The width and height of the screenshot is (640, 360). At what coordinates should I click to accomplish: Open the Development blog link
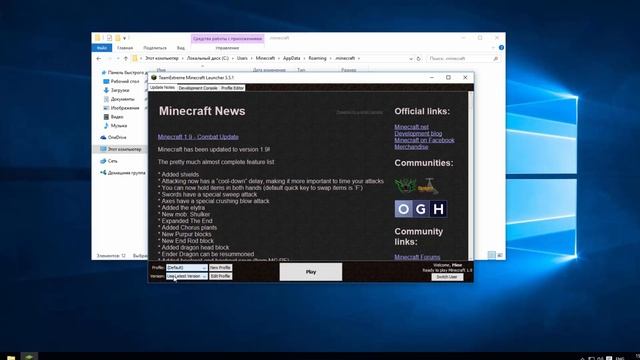[x=418, y=133]
